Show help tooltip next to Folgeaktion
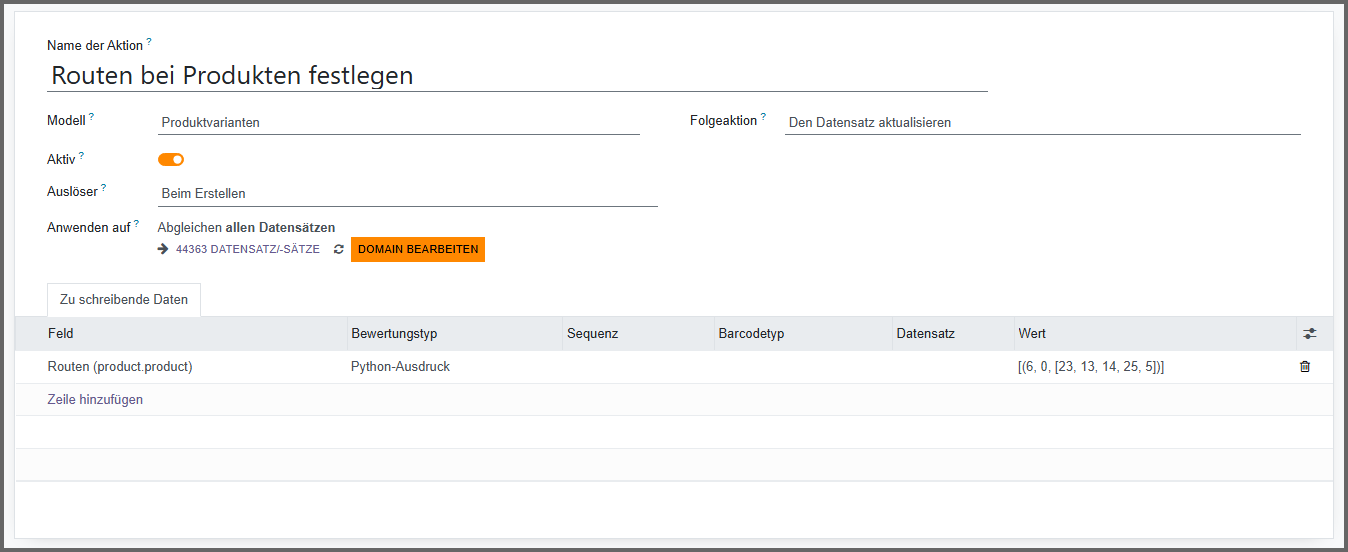 (x=763, y=117)
